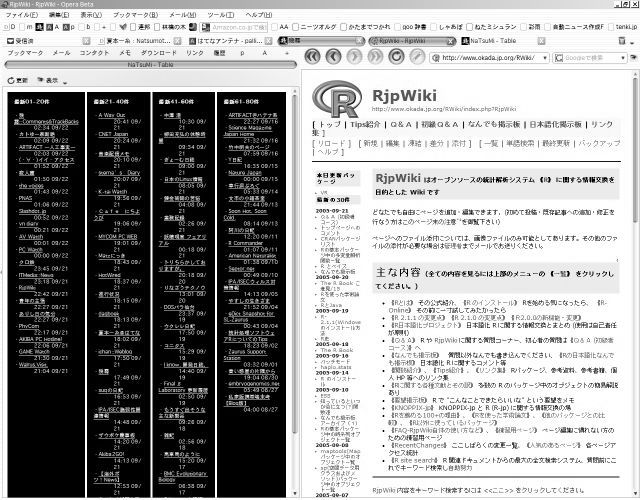The width and height of the screenshot is (640, 500).
Task: Open the Slashdot.jp link in NaTsuMi table
Action: point(32,211)
